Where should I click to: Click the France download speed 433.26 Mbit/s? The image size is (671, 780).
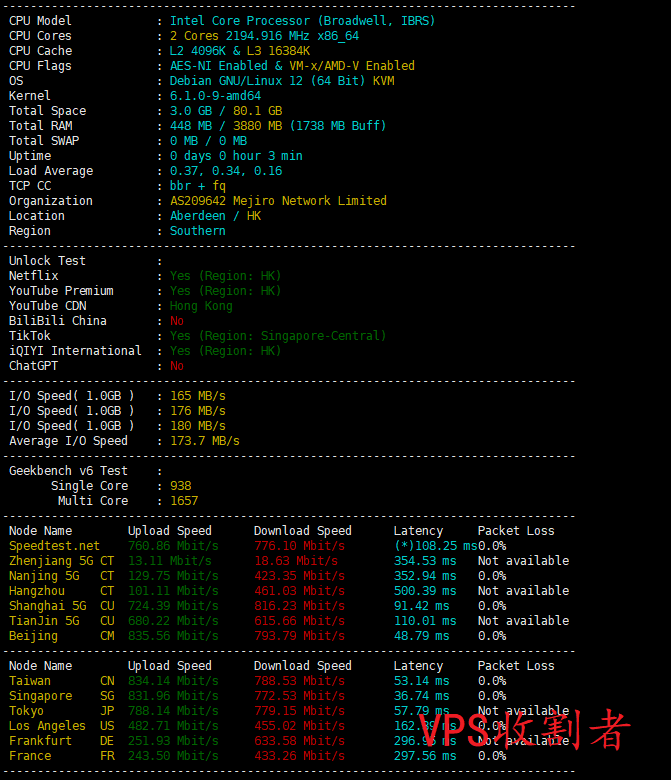298,756
